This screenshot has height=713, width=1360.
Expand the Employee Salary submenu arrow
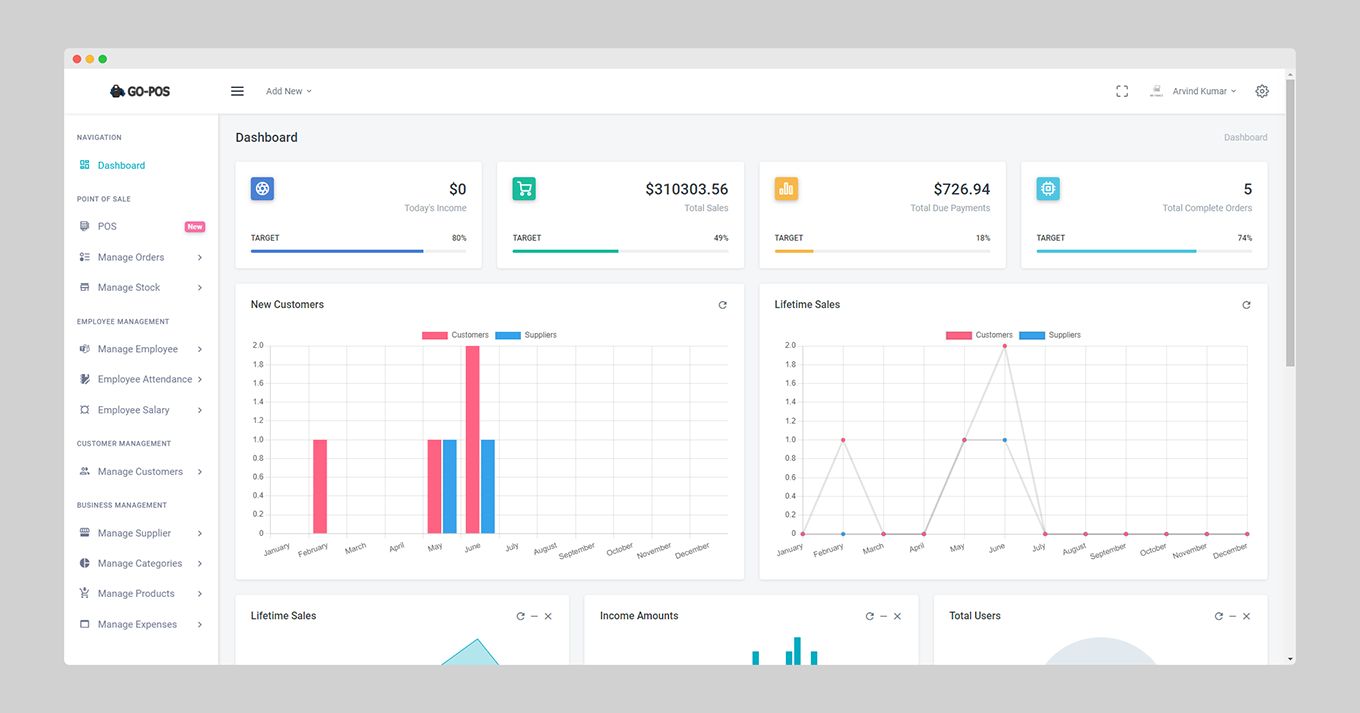tap(200, 411)
